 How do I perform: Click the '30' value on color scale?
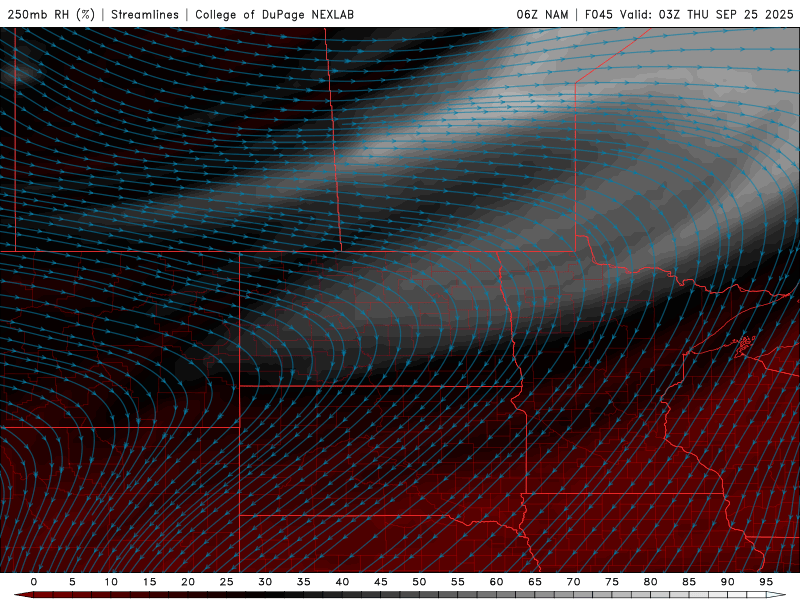point(265,582)
